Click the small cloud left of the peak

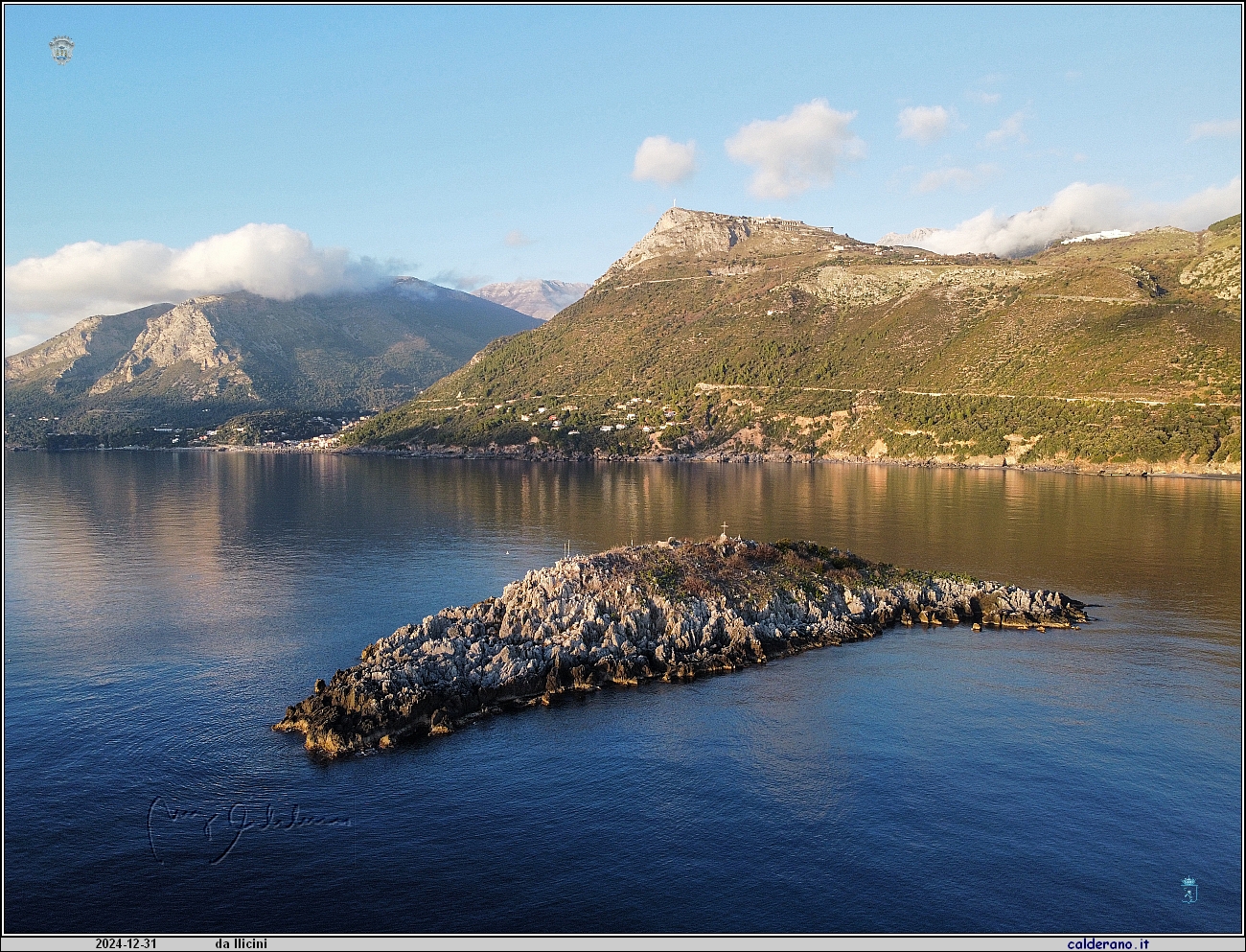point(663,160)
